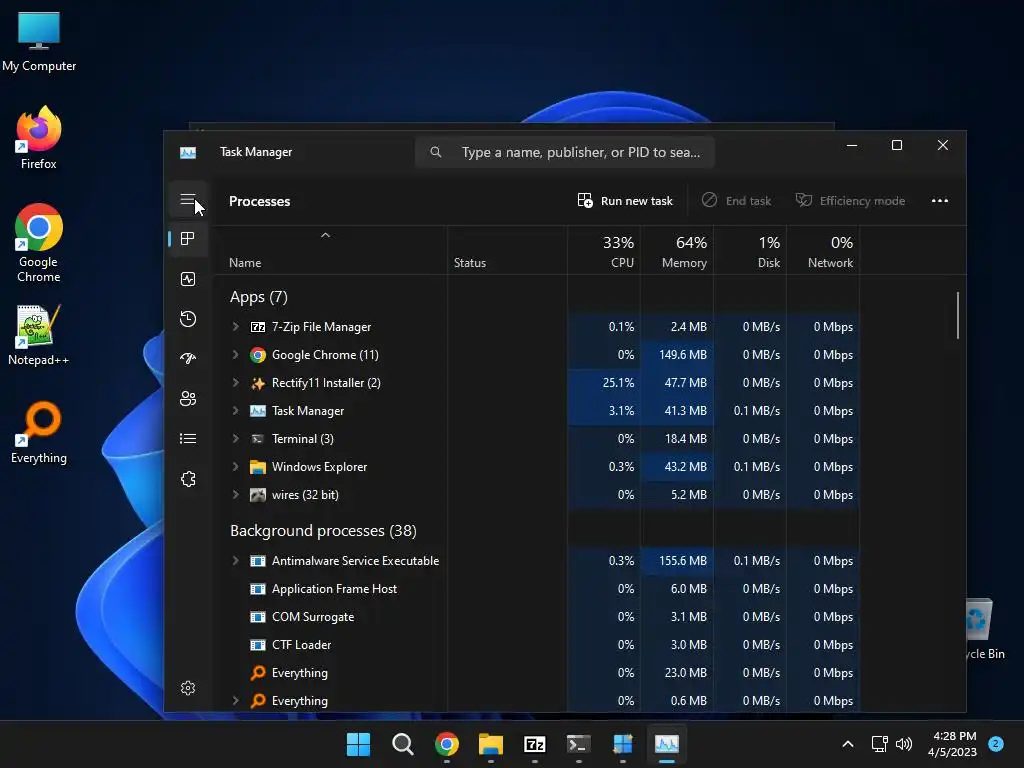Open the Windows Start button on taskbar
The image size is (1024, 768).
[358, 744]
